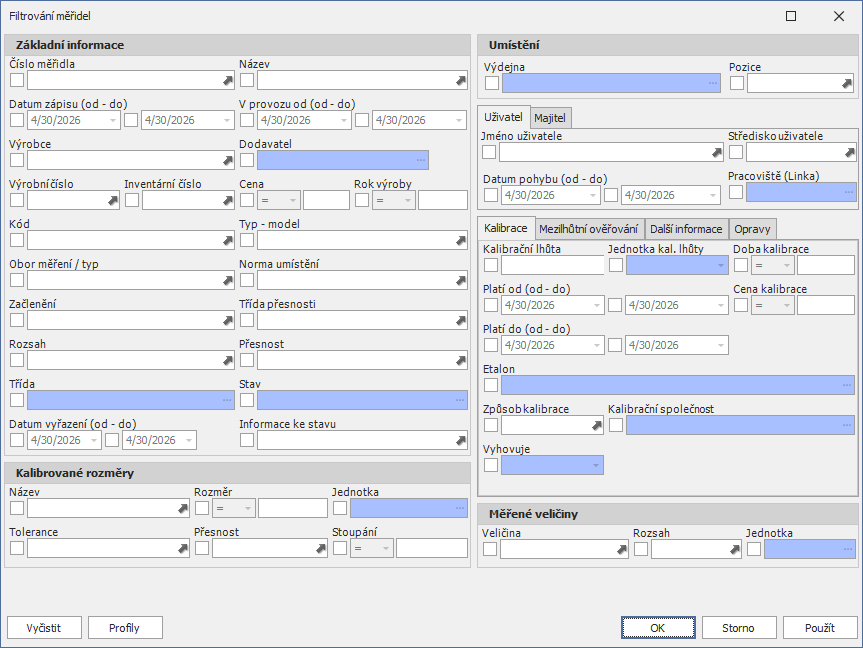Select the Uživatel tab
The image size is (863, 648).
point(503,117)
